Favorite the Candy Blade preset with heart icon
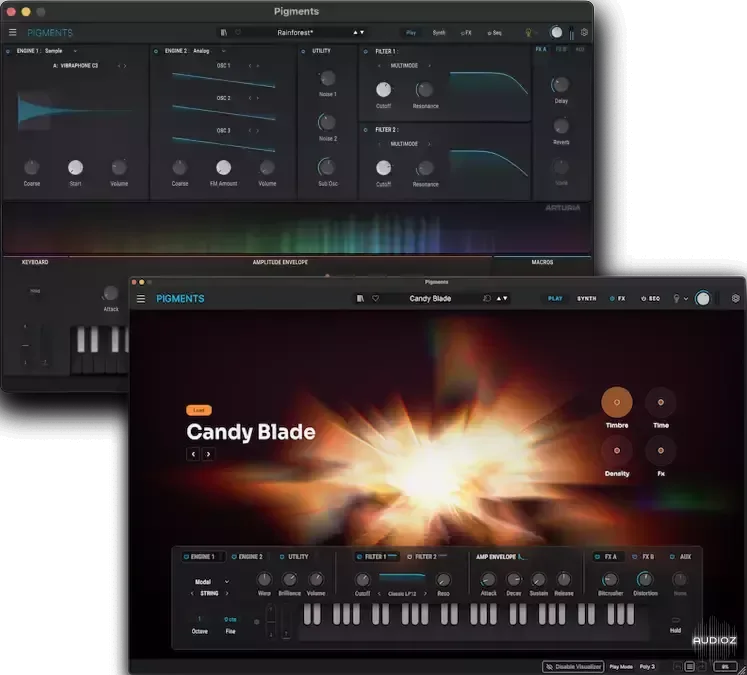The height and width of the screenshot is (675, 747). (375, 299)
